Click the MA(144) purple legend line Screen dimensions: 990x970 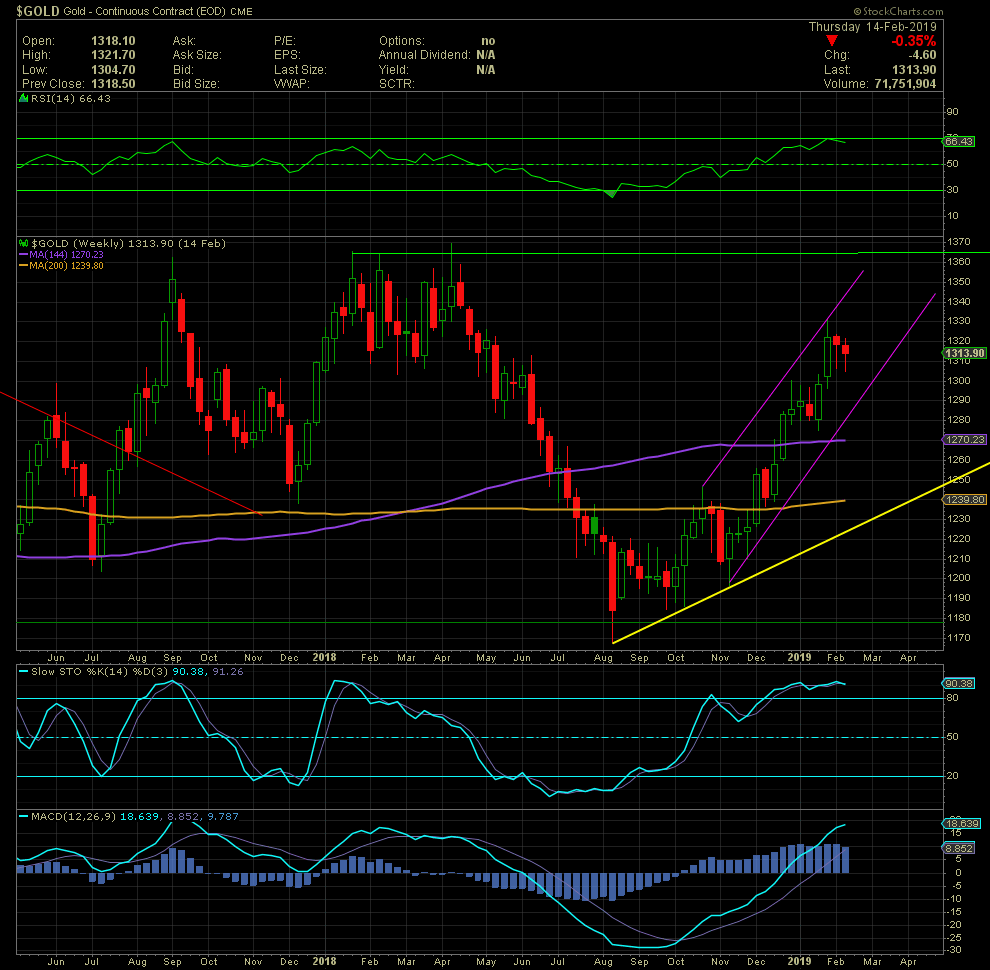(25, 255)
